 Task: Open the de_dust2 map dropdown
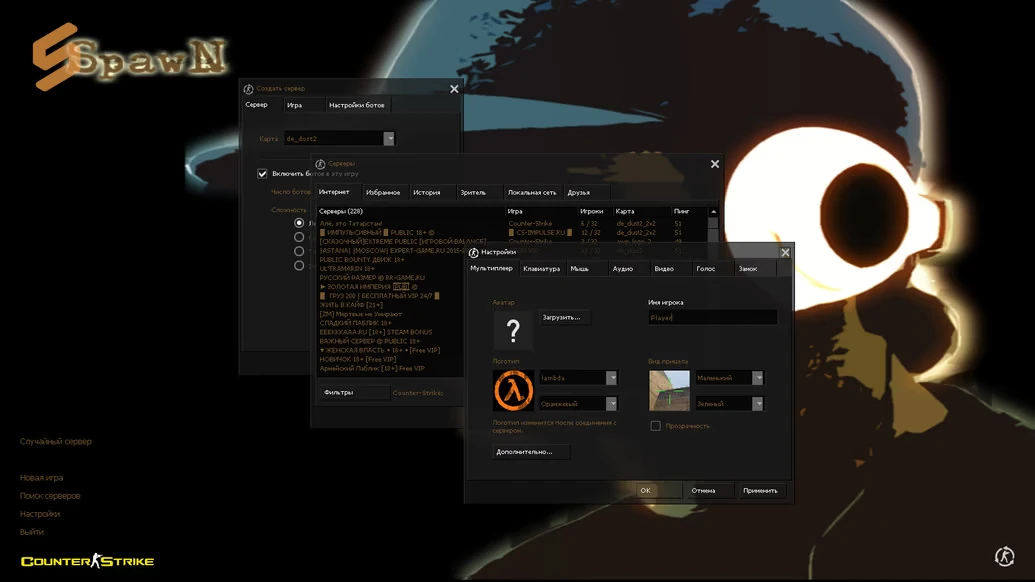[389, 139]
